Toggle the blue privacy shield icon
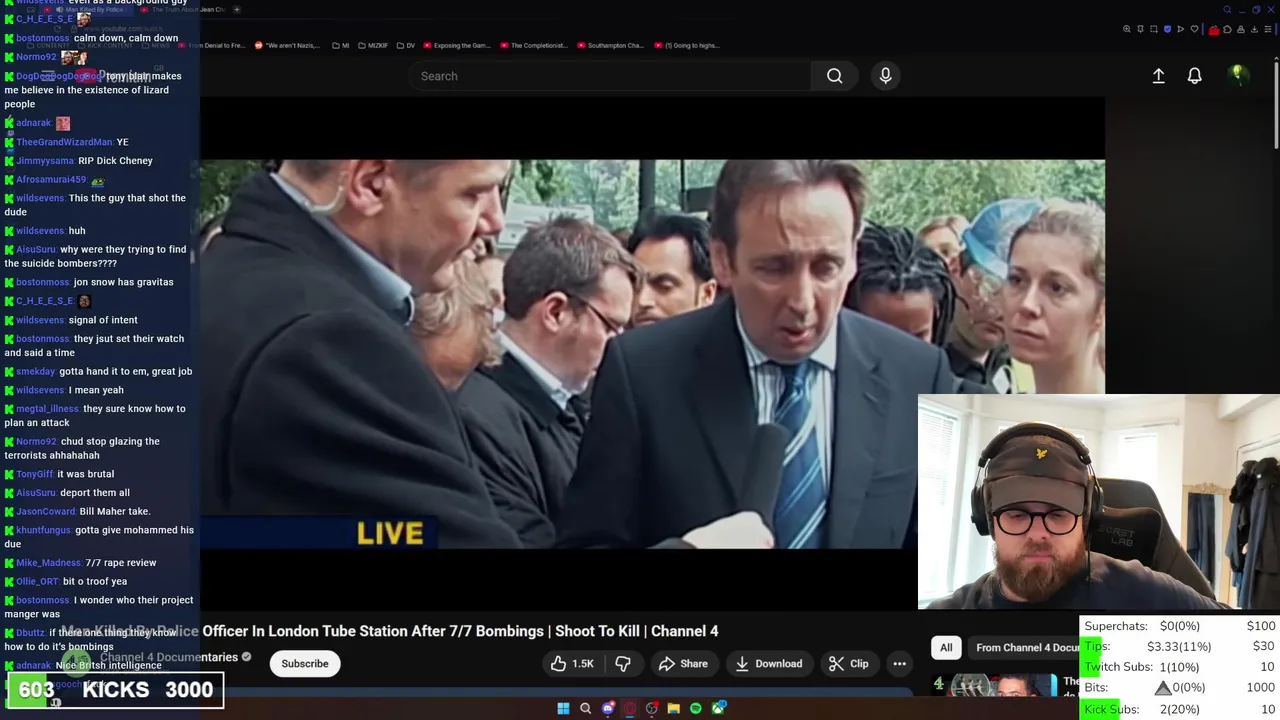 click(1167, 29)
